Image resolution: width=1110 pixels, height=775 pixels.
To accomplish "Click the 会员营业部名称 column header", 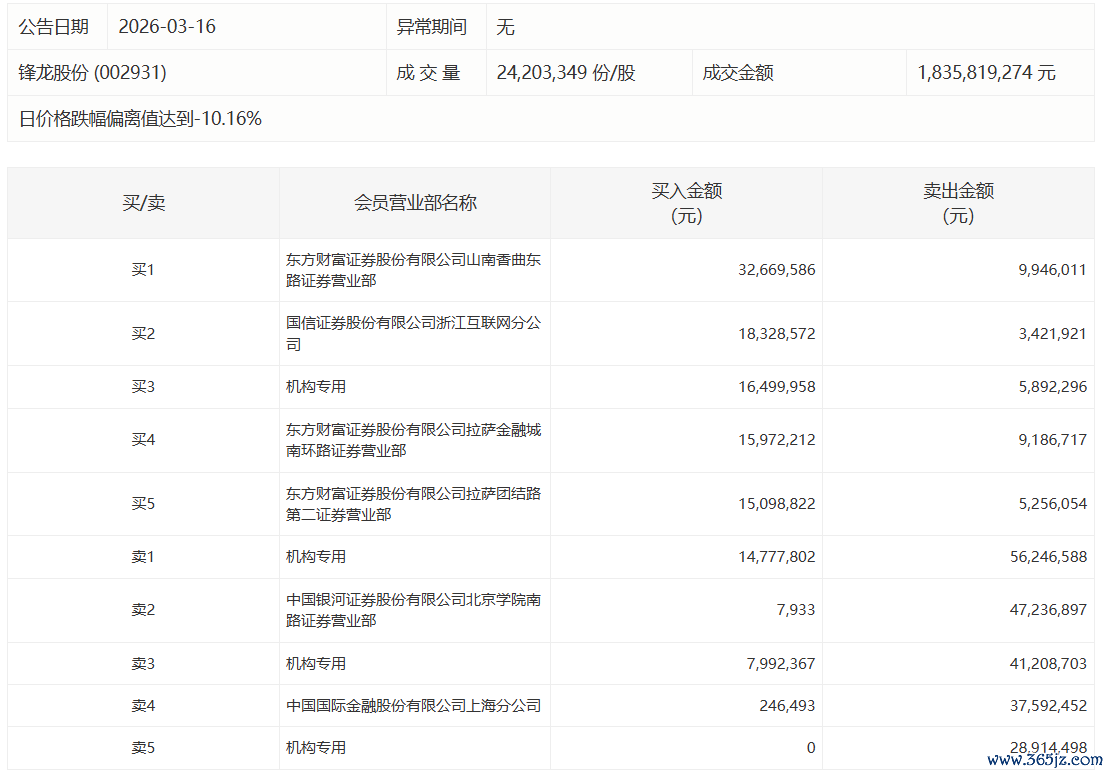I will (416, 203).
